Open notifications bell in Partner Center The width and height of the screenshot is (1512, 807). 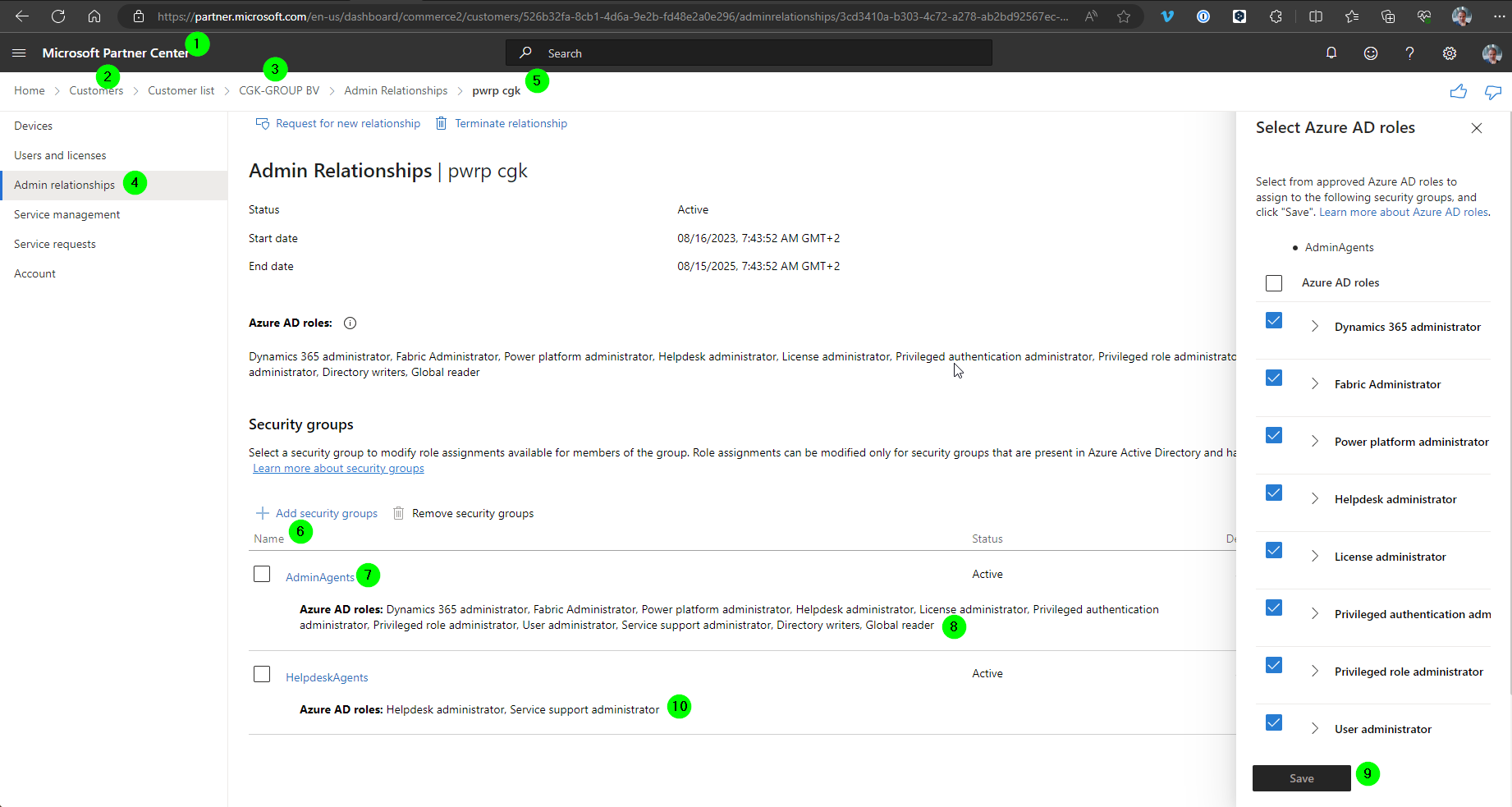tap(1331, 53)
